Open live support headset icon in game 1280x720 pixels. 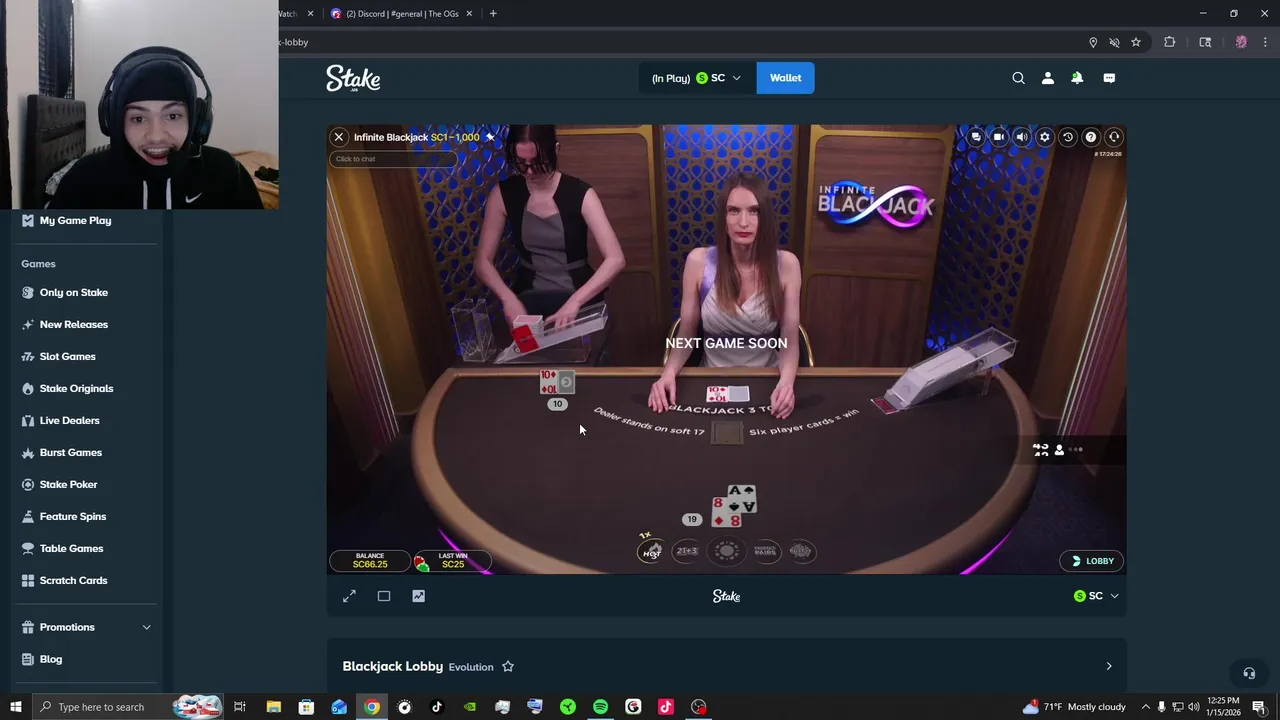pyautogui.click(x=1114, y=137)
